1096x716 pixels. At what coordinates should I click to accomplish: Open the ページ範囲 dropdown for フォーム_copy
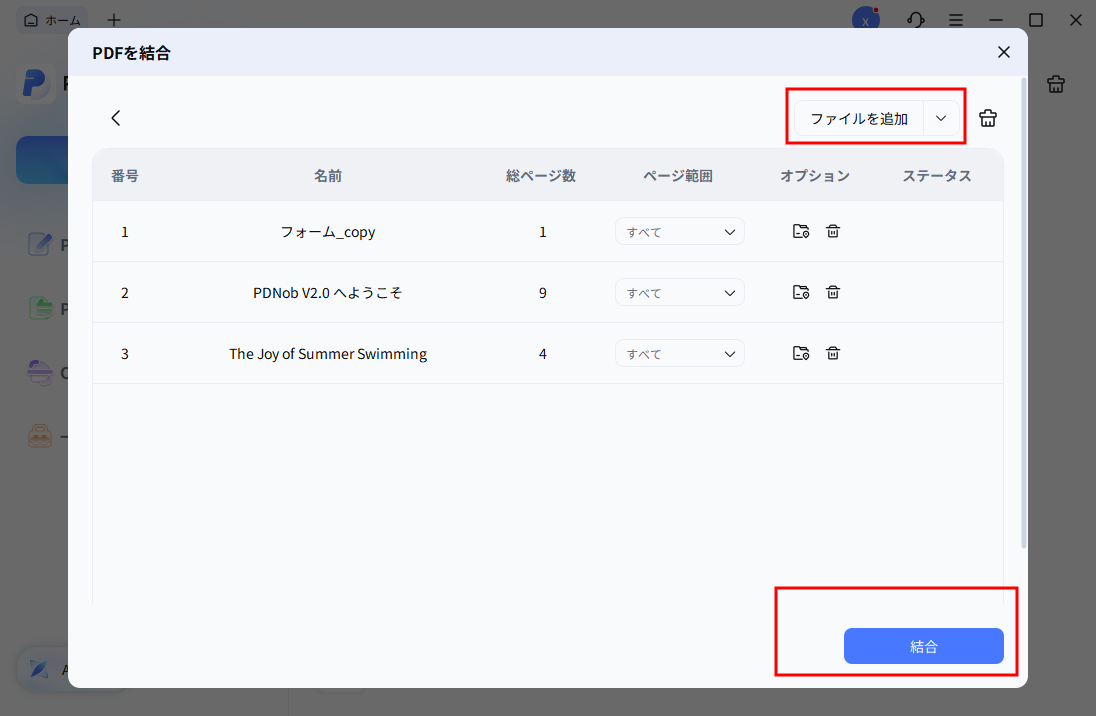tap(679, 231)
